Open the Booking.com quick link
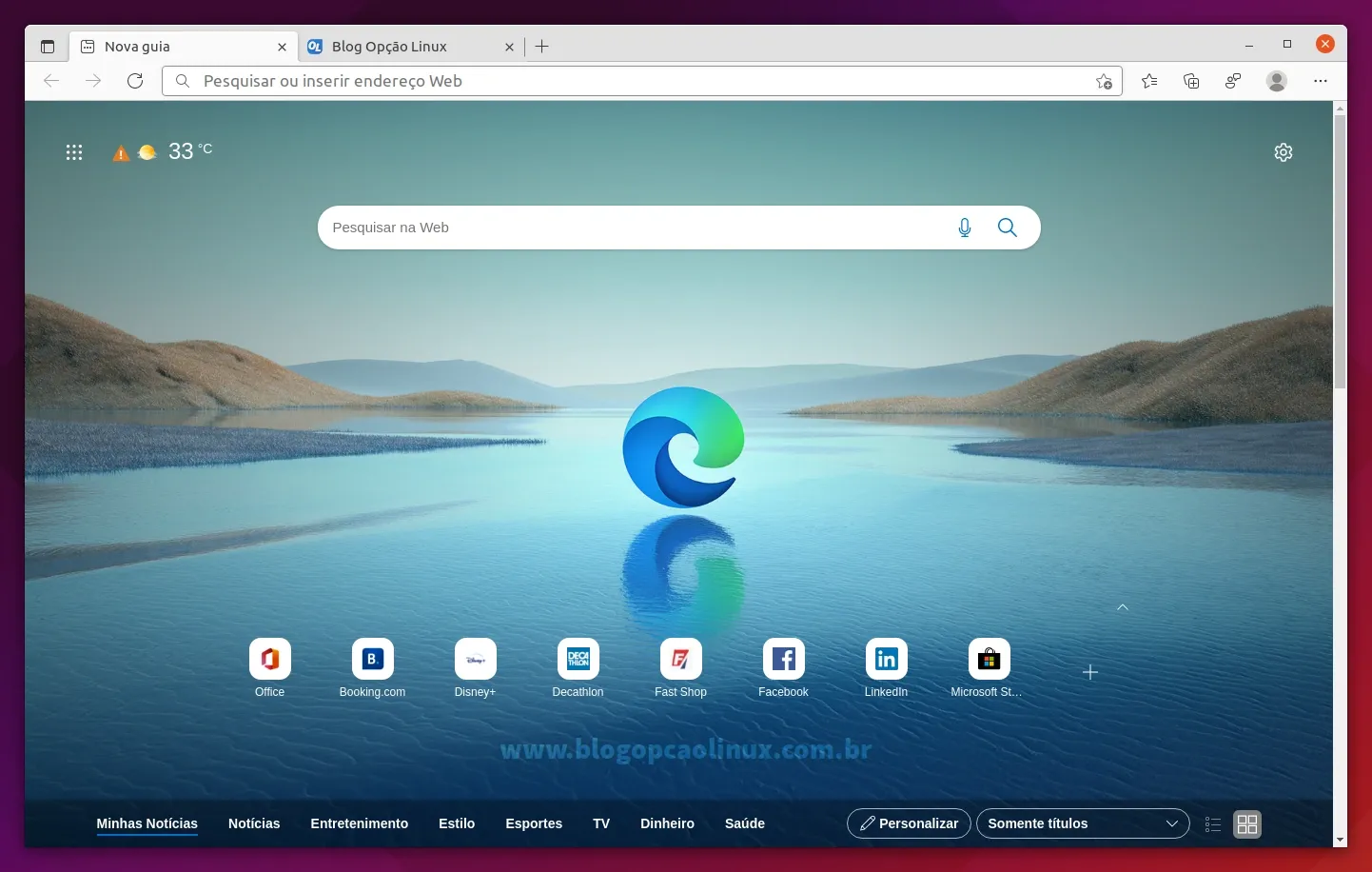The height and width of the screenshot is (872, 1372). 373,668
